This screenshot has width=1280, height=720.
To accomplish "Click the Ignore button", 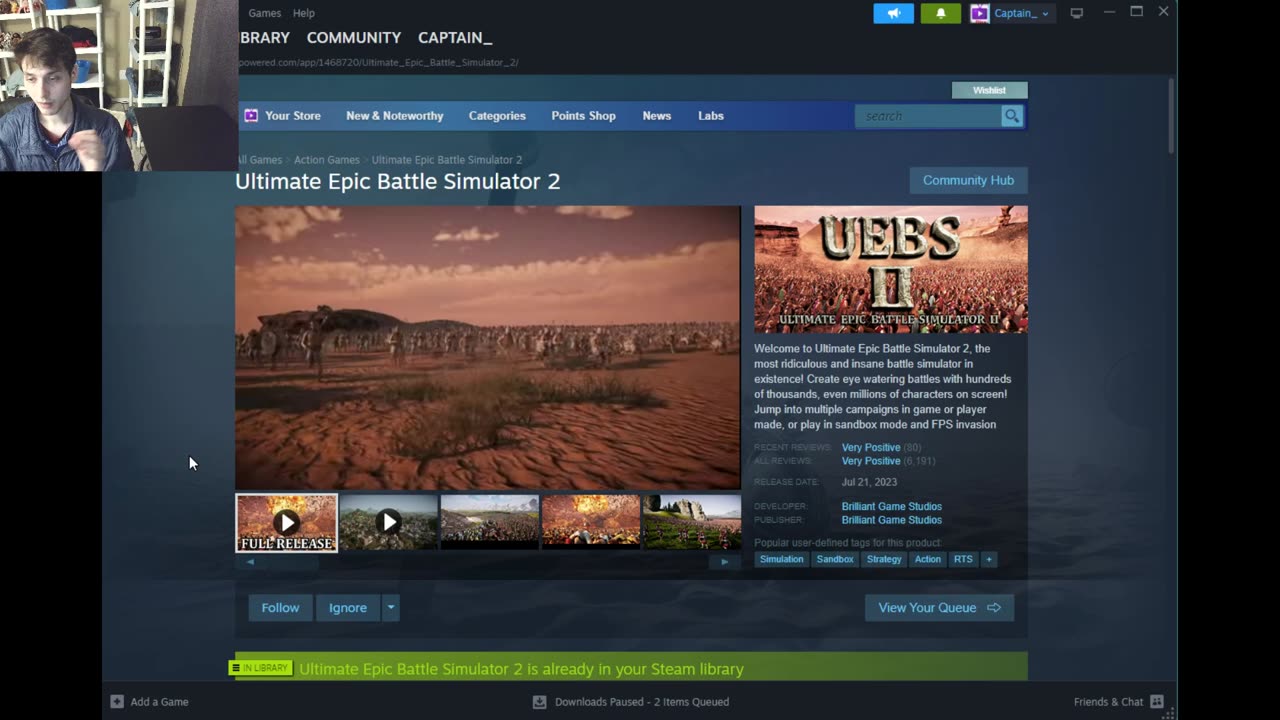I will coord(348,608).
